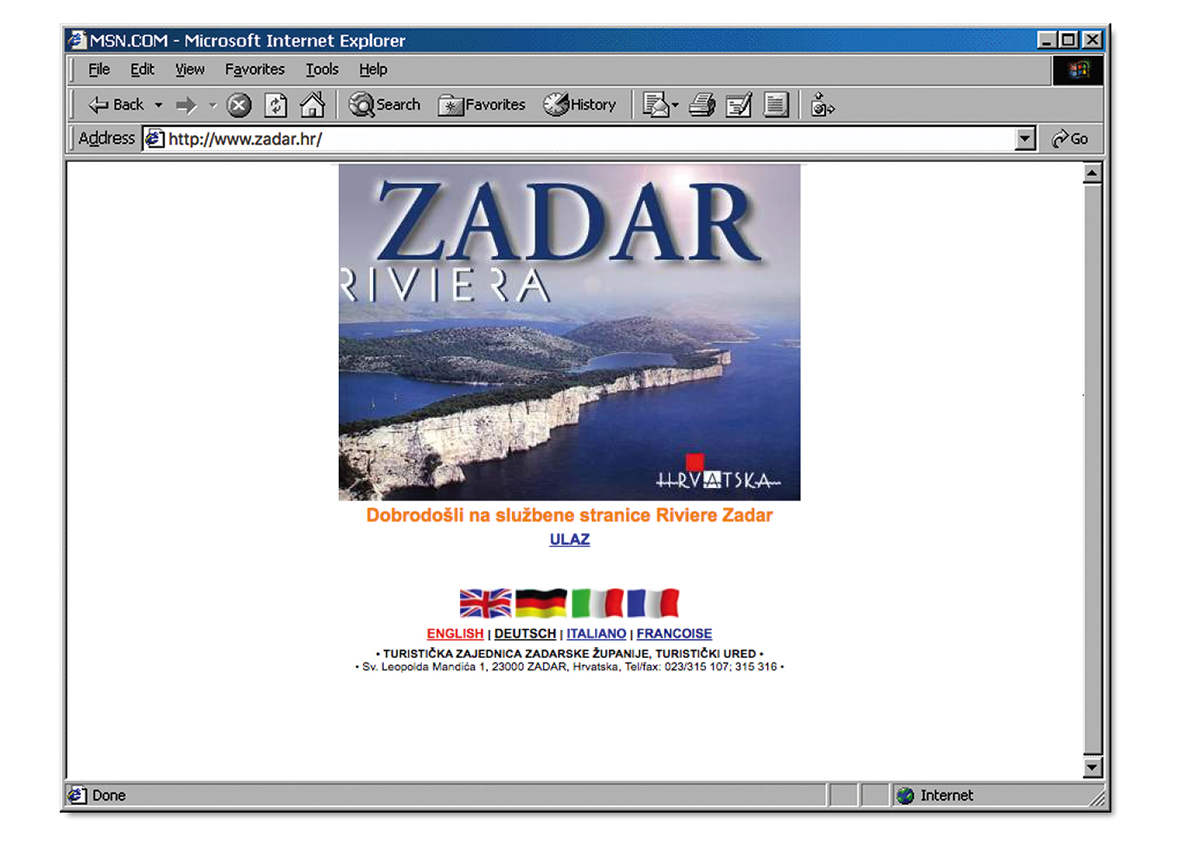This screenshot has height=842, width=1191.
Task: Click the Stop loading icon
Action: click(x=238, y=104)
